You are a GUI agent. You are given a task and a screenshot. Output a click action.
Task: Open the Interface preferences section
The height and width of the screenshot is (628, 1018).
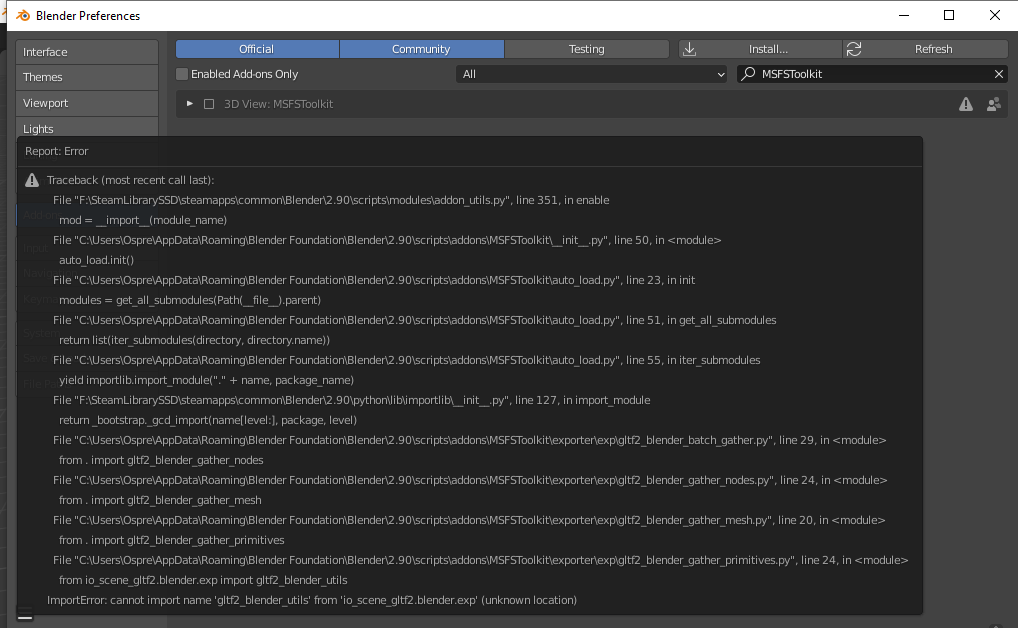[x=87, y=52]
